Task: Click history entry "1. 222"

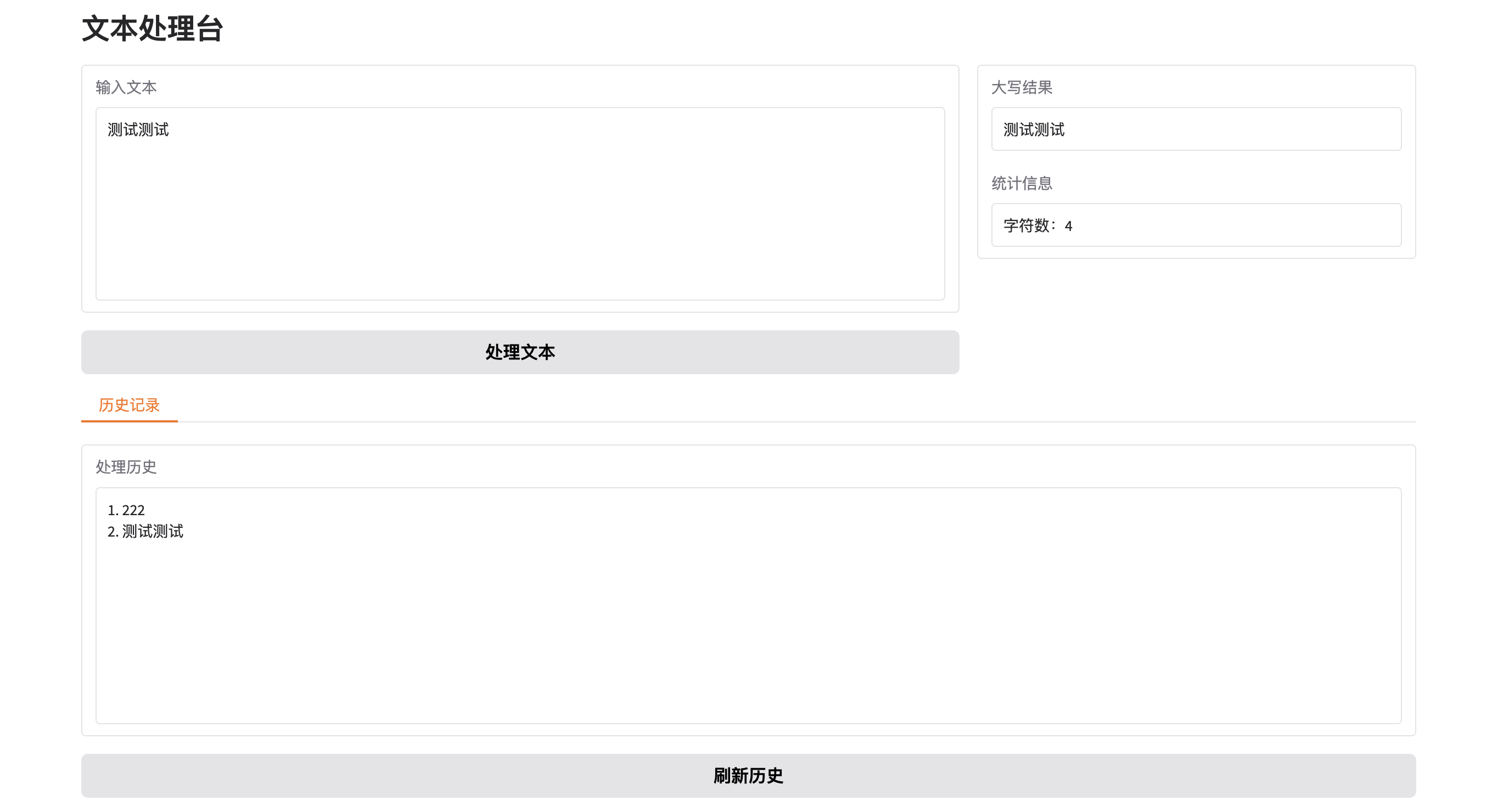Action: click(x=126, y=510)
